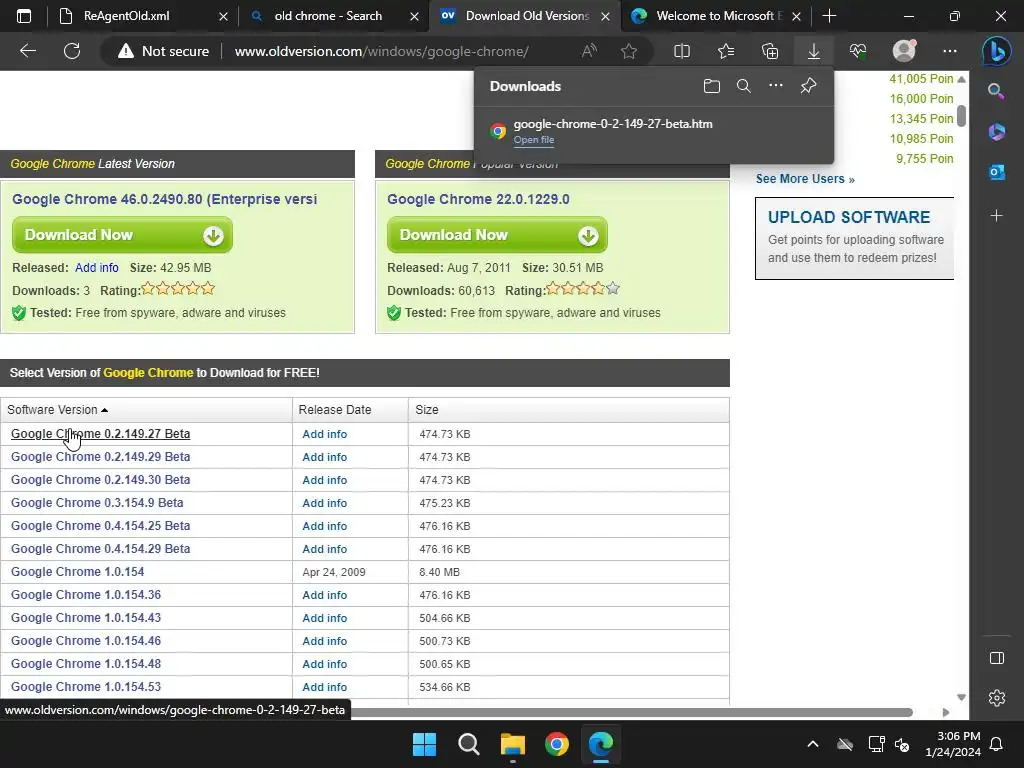The height and width of the screenshot is (768, 1024).
Task: Open the profile avatar icon
Action: (x=904, y=51)
